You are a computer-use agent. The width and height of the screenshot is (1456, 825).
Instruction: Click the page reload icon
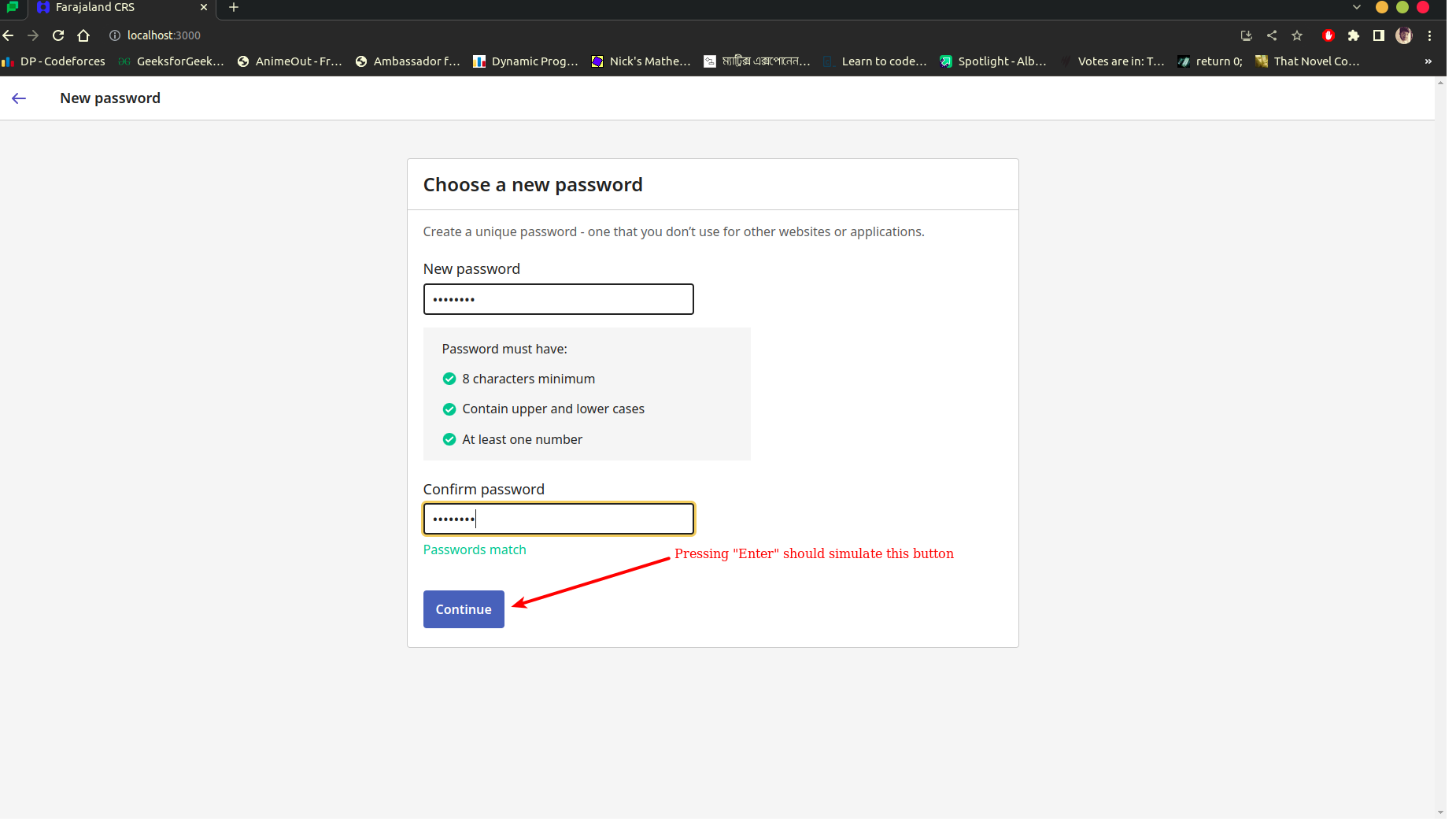coord(58,35)
